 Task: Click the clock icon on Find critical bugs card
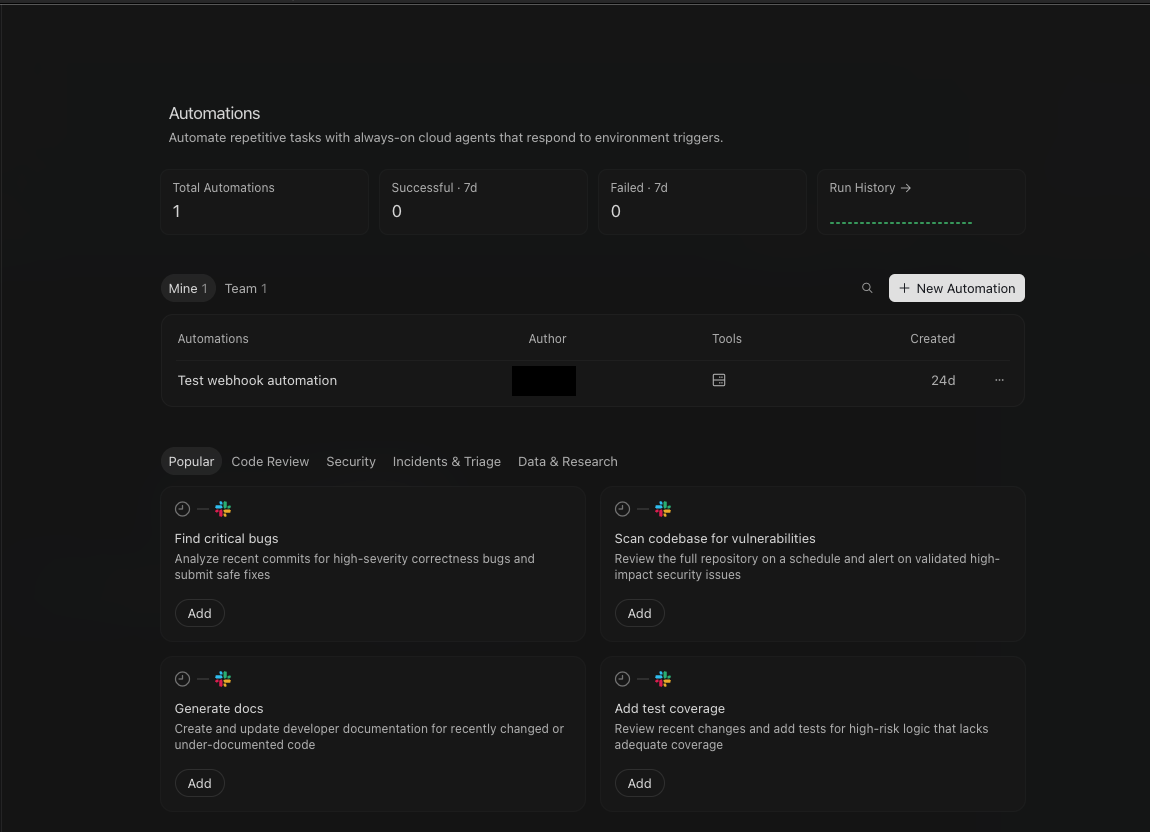(183, 509)
